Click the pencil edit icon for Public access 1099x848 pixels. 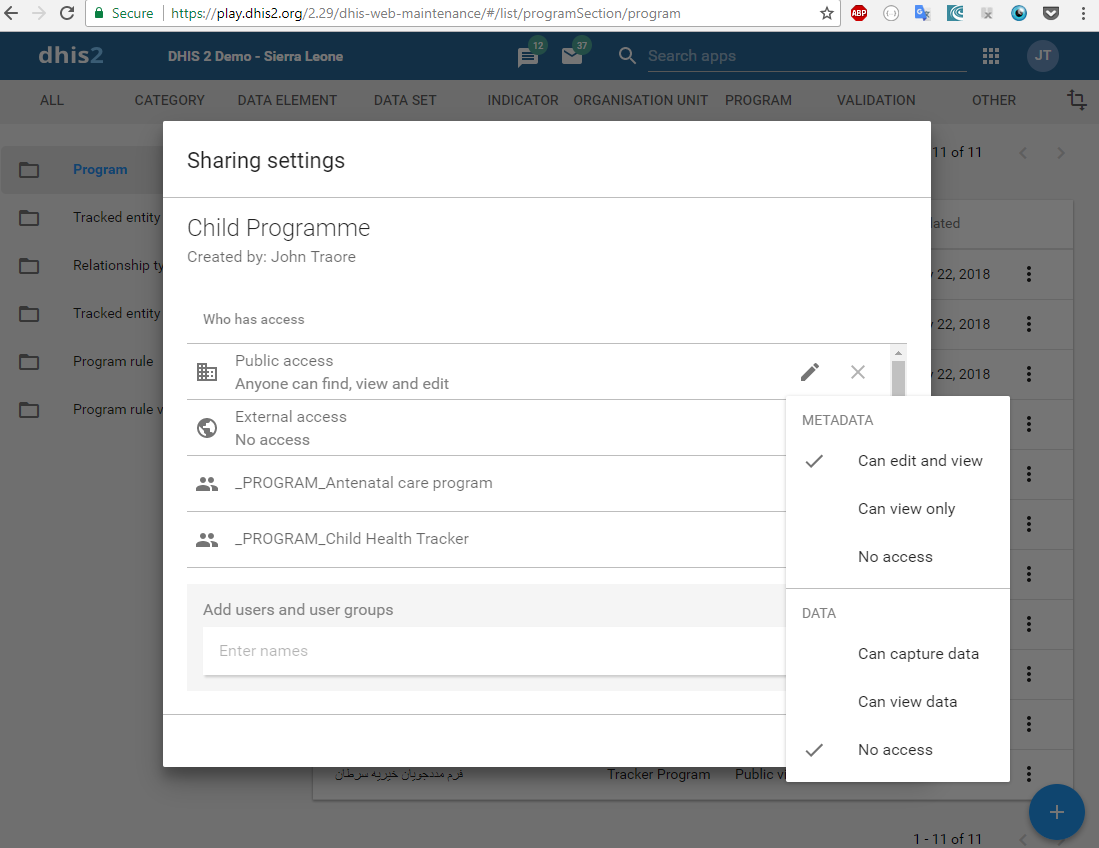(810, 372)
